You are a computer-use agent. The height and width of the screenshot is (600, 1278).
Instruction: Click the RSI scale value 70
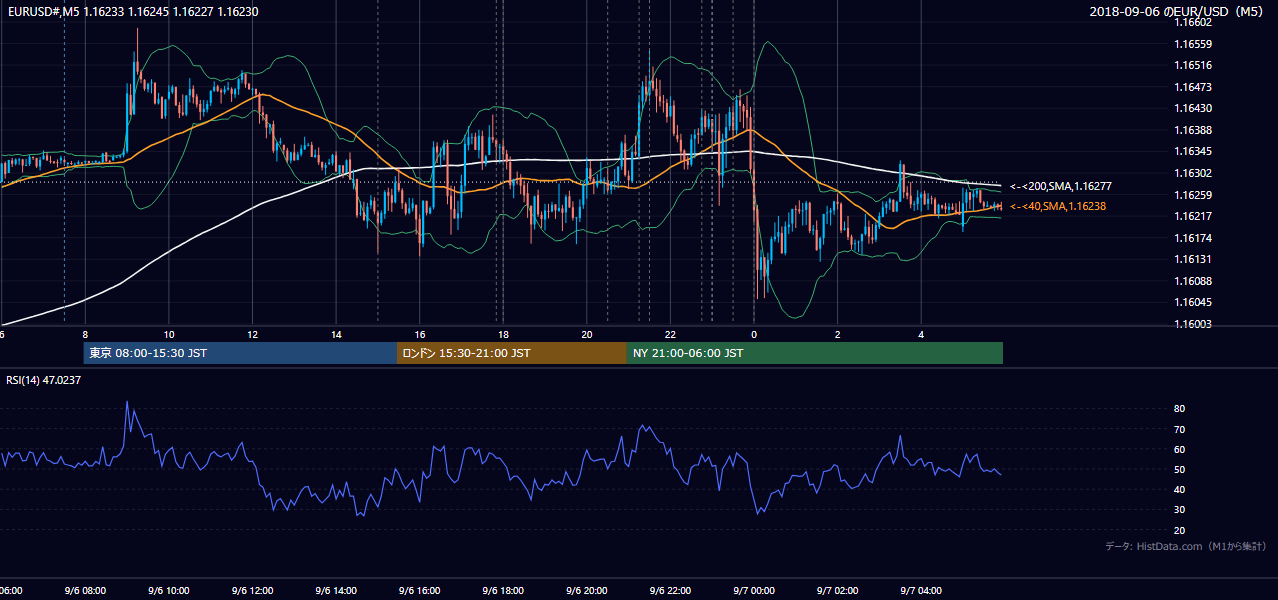click(1180, 429)
